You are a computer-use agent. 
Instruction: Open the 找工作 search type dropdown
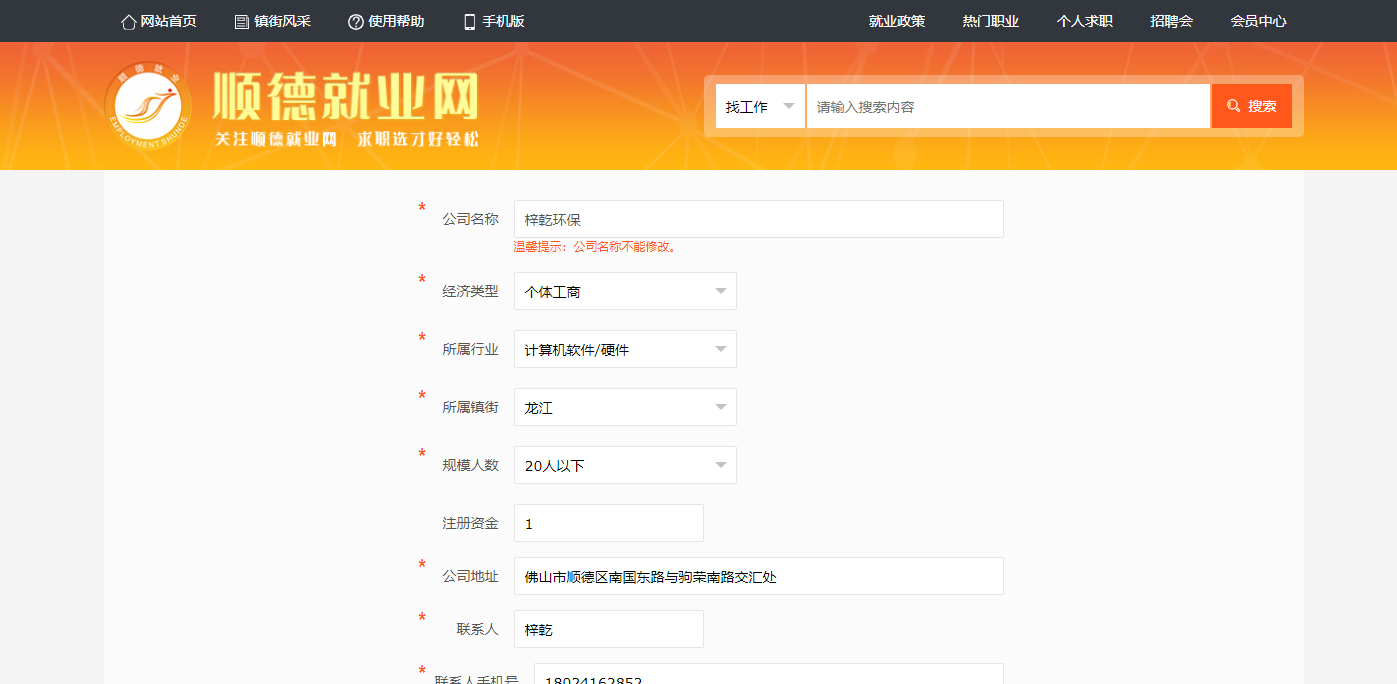(760, 106)
